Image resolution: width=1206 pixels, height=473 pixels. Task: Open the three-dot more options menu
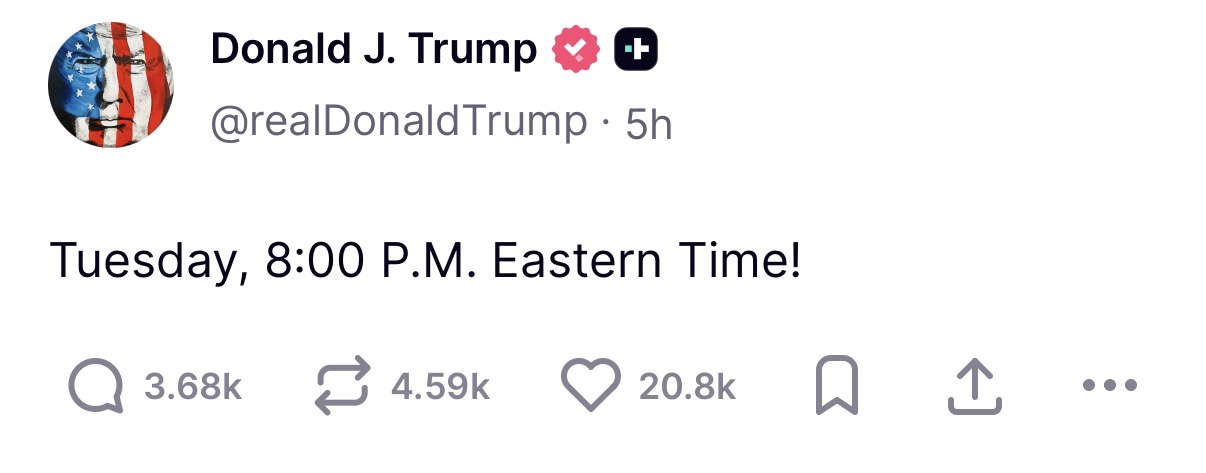pos(1111,385)
